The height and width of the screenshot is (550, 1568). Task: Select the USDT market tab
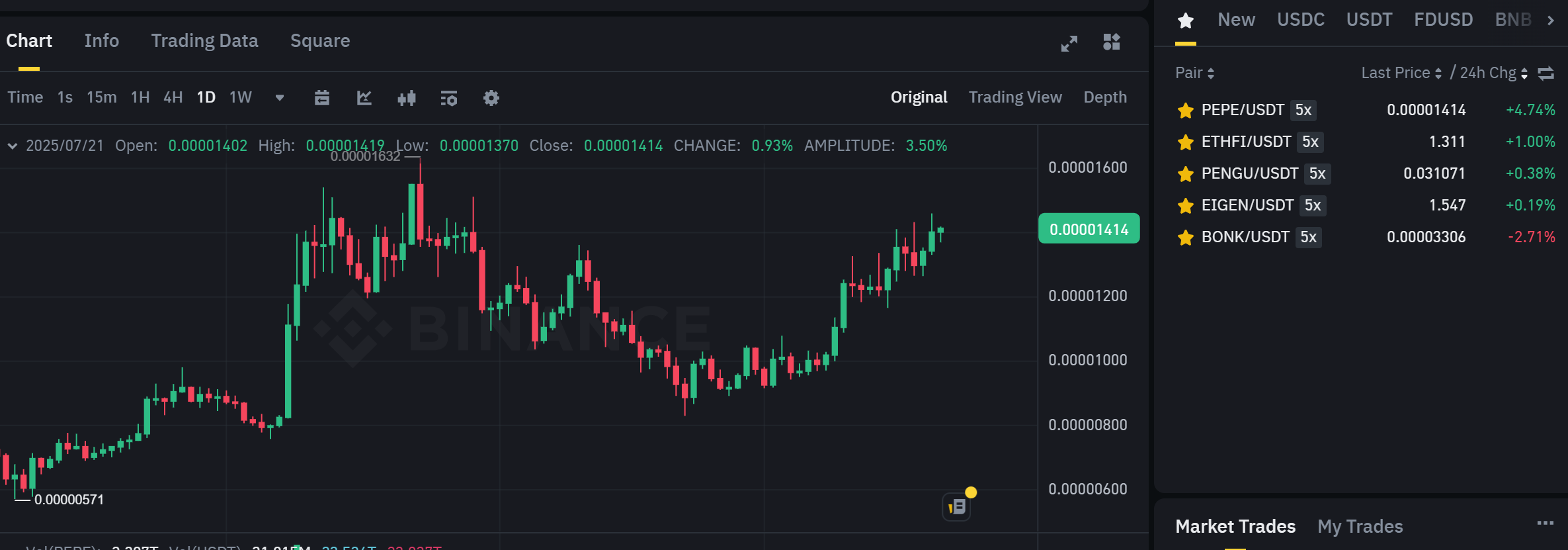click(x=1369, y=20)
